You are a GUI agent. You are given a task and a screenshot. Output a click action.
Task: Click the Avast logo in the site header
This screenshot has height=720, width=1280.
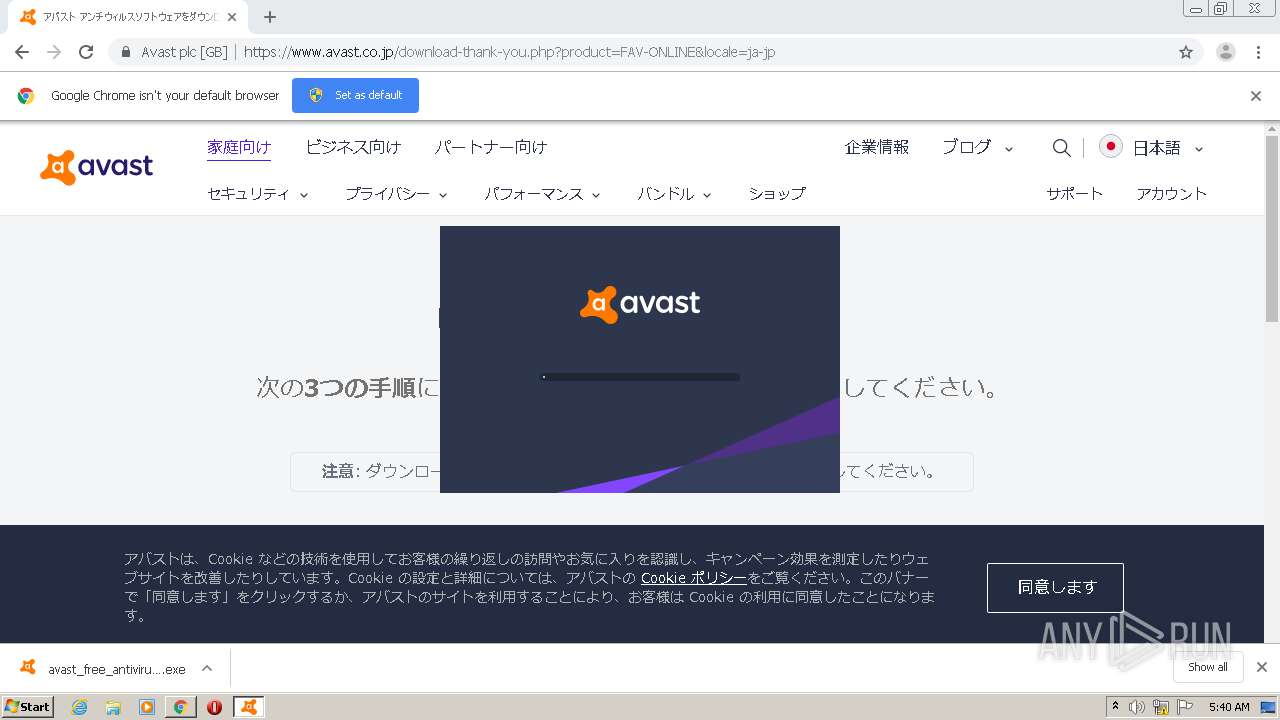(x=96, y=167)
